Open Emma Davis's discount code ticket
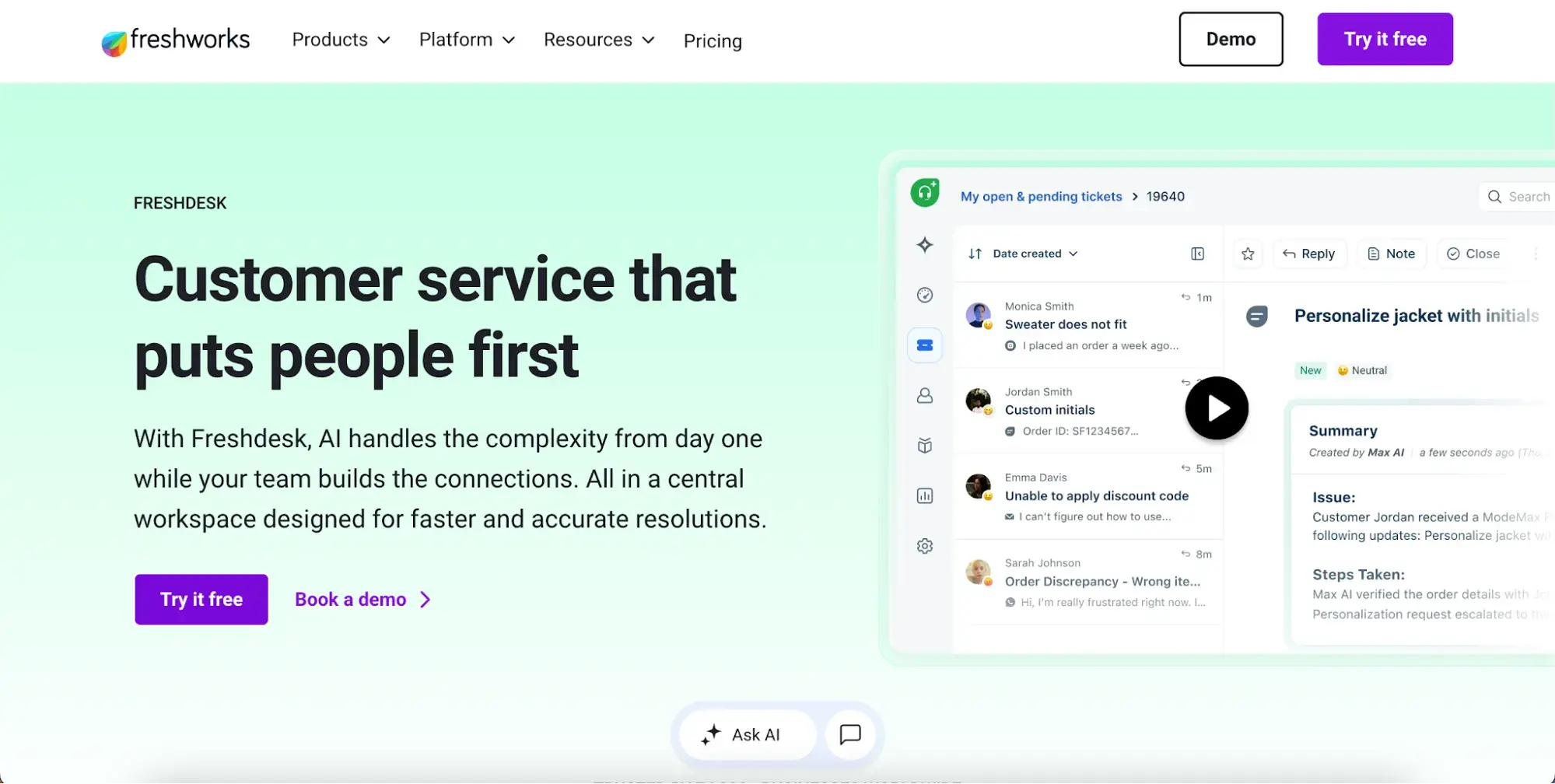This screenshot has height=784, width=1555. coord(1088,496)
